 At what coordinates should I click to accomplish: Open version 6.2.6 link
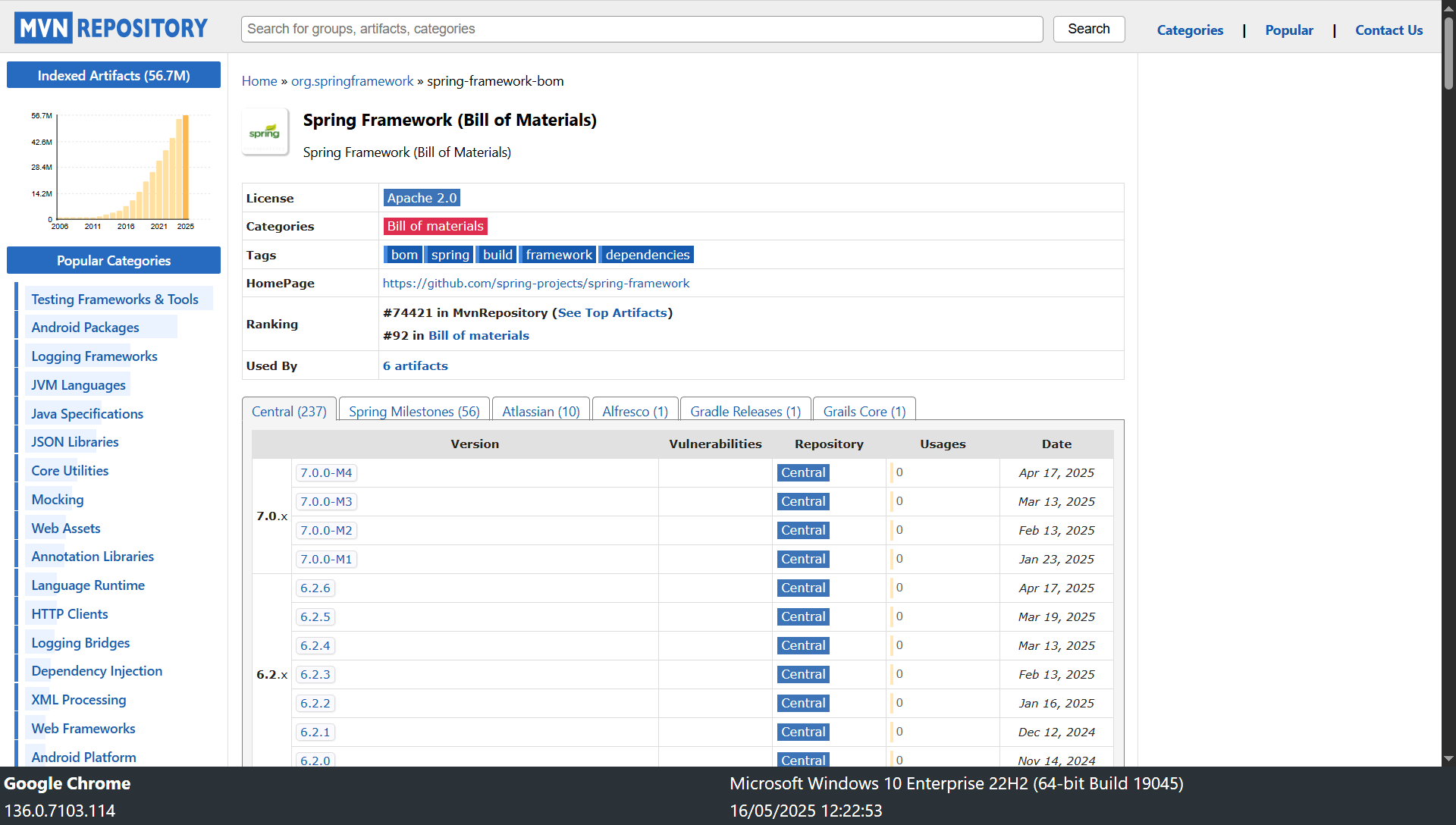pyautogui.click(x=315, y=588)
